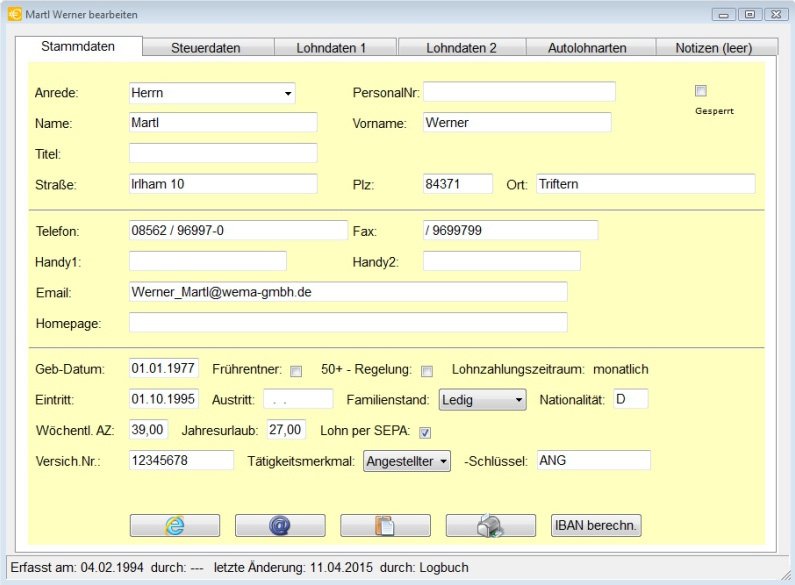Click the Eintritt date field
This screenshot has height=585, width=795.
pos(164,399)
